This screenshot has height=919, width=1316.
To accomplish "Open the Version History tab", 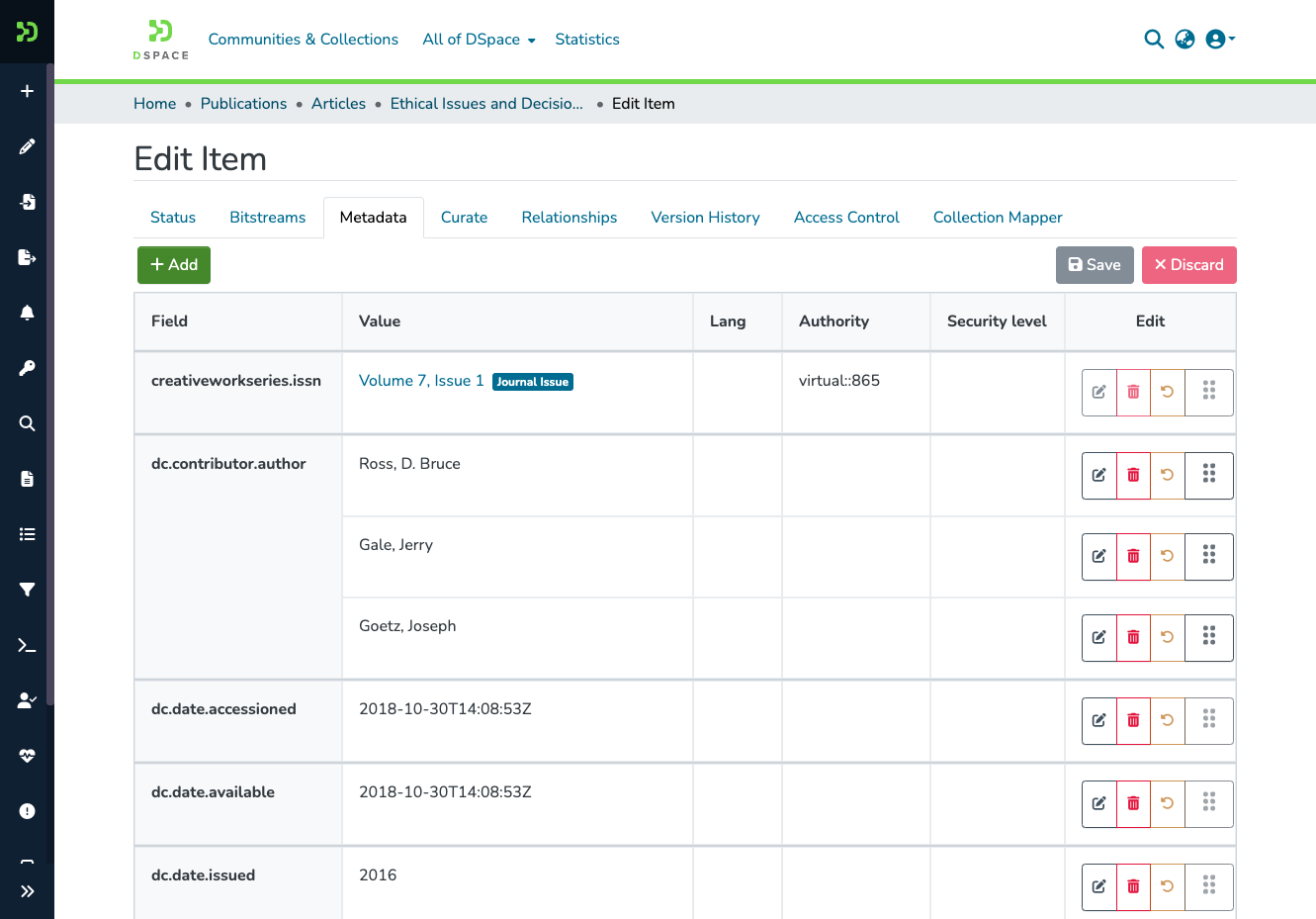I will [x=706, y=218].
